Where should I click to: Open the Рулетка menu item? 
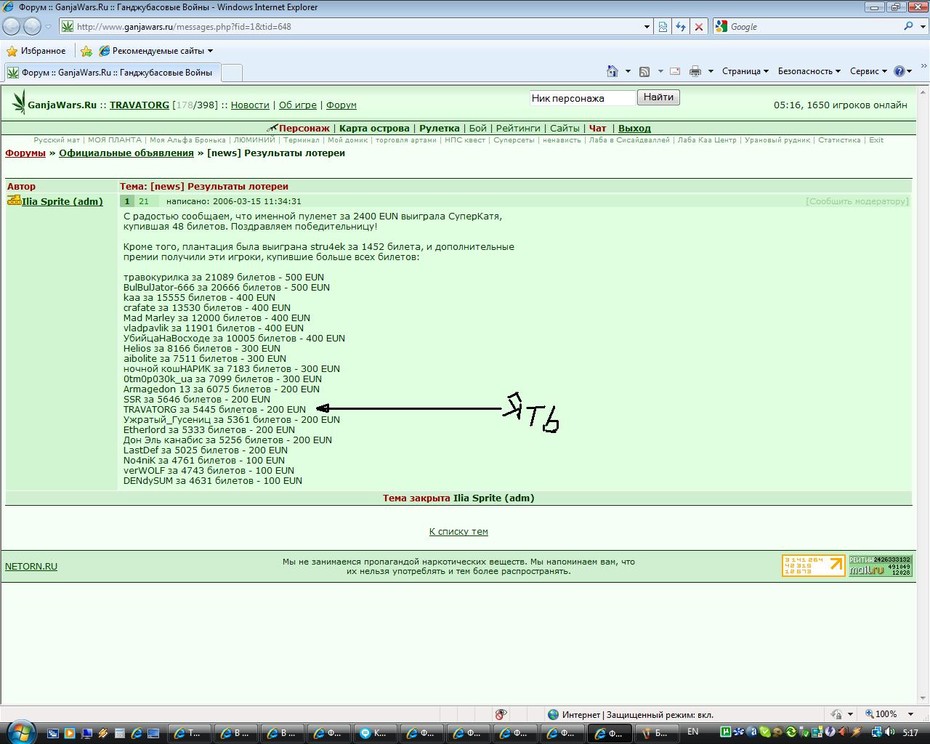439,128
